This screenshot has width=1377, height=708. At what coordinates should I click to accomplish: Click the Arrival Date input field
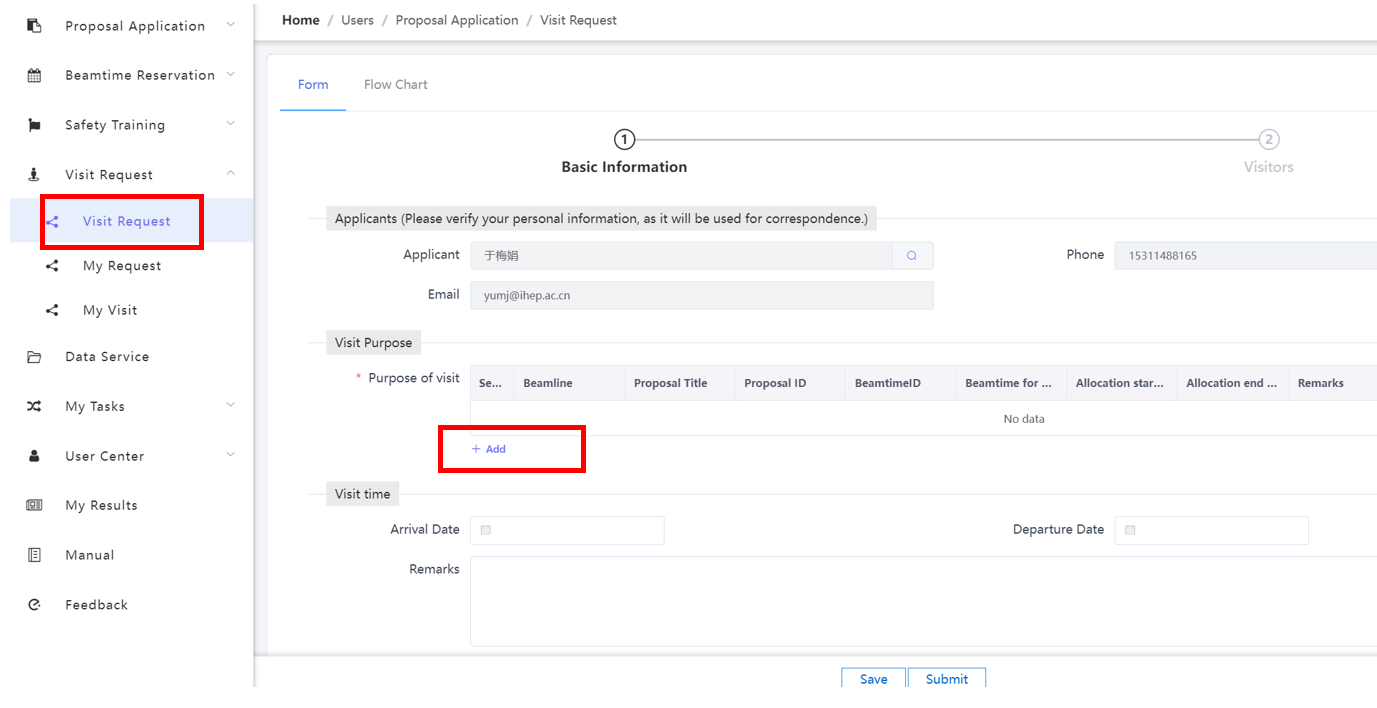(567, 530)
